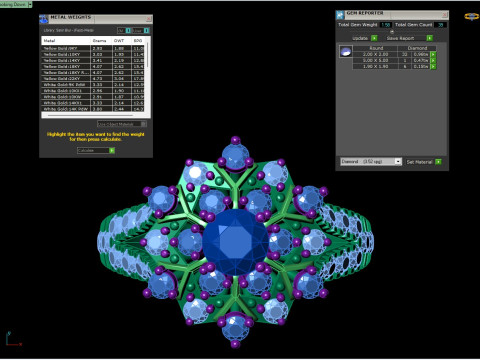Select the Yellow Gold 9KY row
The height and width of the screenshot is (360, 480).
tap(94, 48)
